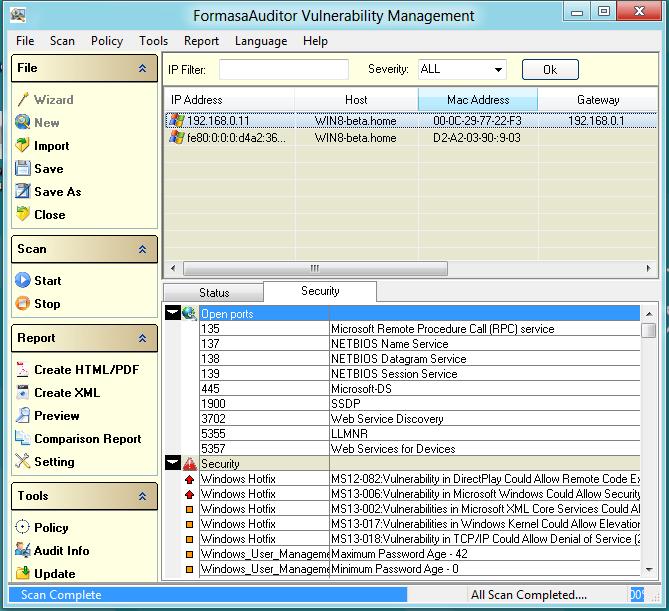Collapse the Report panel chevron
Viewport: 669px width, 611px height.
pos(143,338)
